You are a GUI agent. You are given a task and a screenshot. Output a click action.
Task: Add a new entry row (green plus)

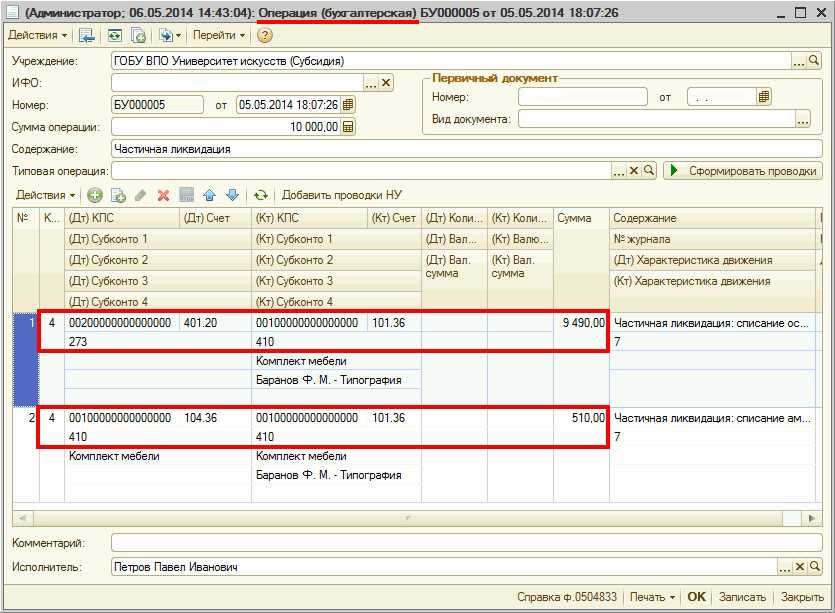95,196
